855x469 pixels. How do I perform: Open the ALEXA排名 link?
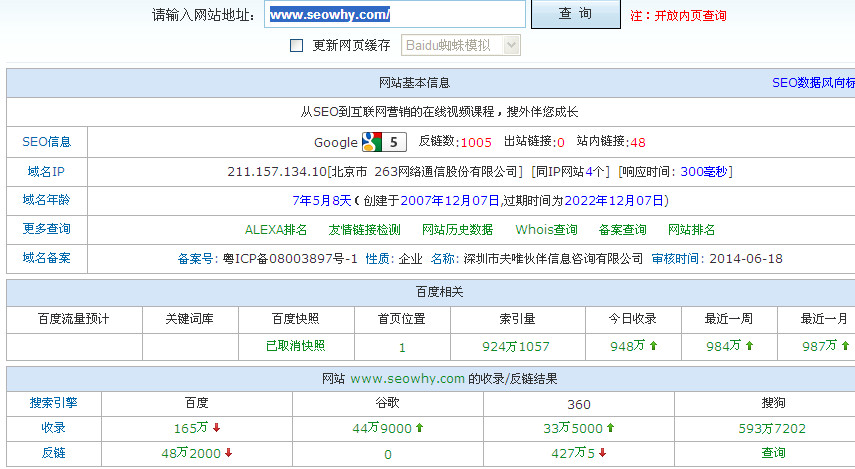click(x=276, y=230)
